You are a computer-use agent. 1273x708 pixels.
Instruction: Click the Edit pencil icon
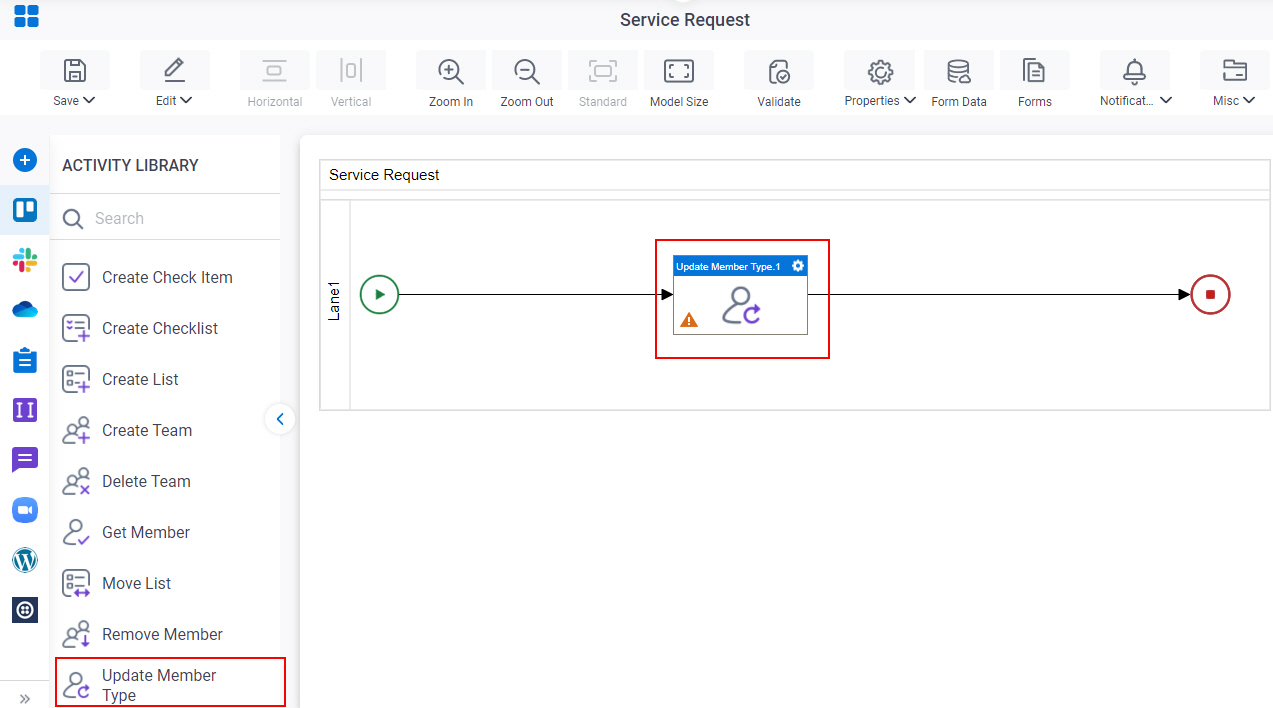[174, 70]
